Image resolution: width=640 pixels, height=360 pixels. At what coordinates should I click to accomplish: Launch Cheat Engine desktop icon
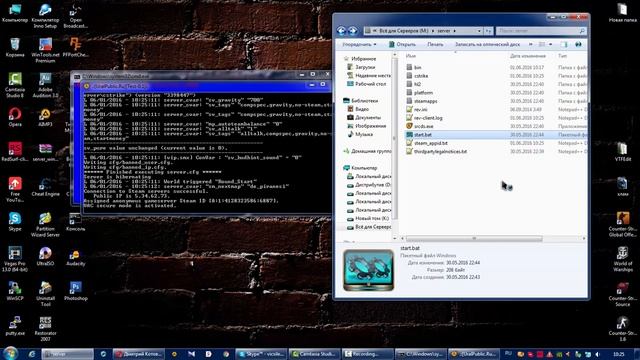click(x=45, y=187)
